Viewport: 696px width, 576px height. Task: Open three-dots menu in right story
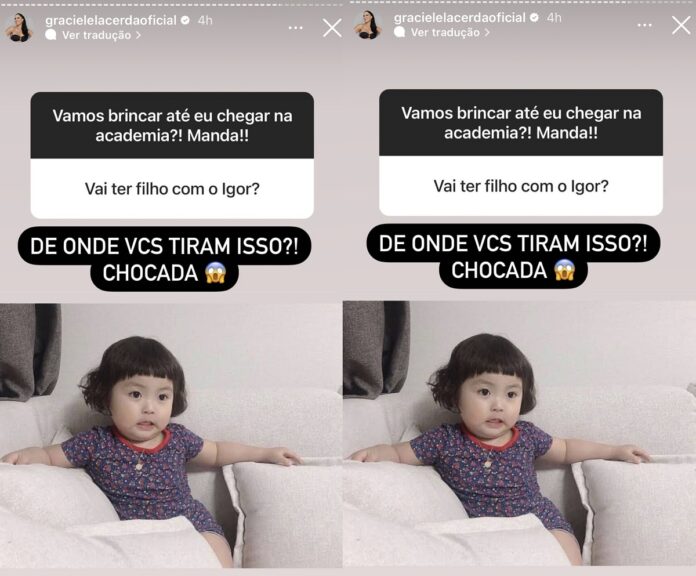click(x=644, y=25)
